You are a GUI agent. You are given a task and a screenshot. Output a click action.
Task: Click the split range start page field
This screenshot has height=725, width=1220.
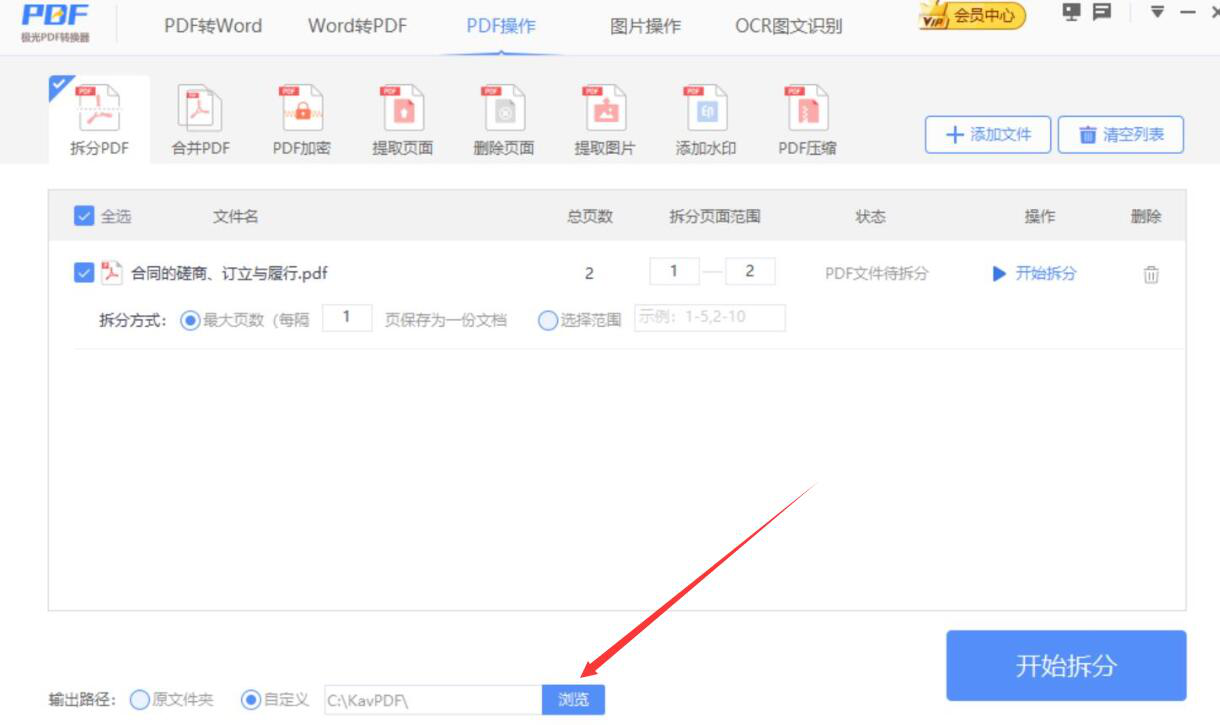(x=674, y=271)
